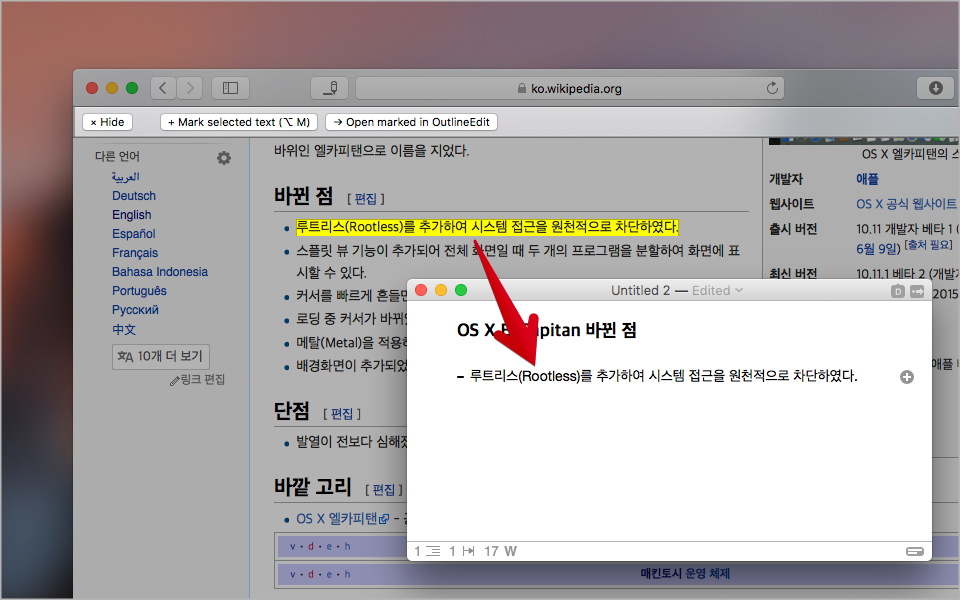The image size is (960, 600).
Task: Click the document icon in OutlineEdit title bar
Action: [x=898, y=291]
